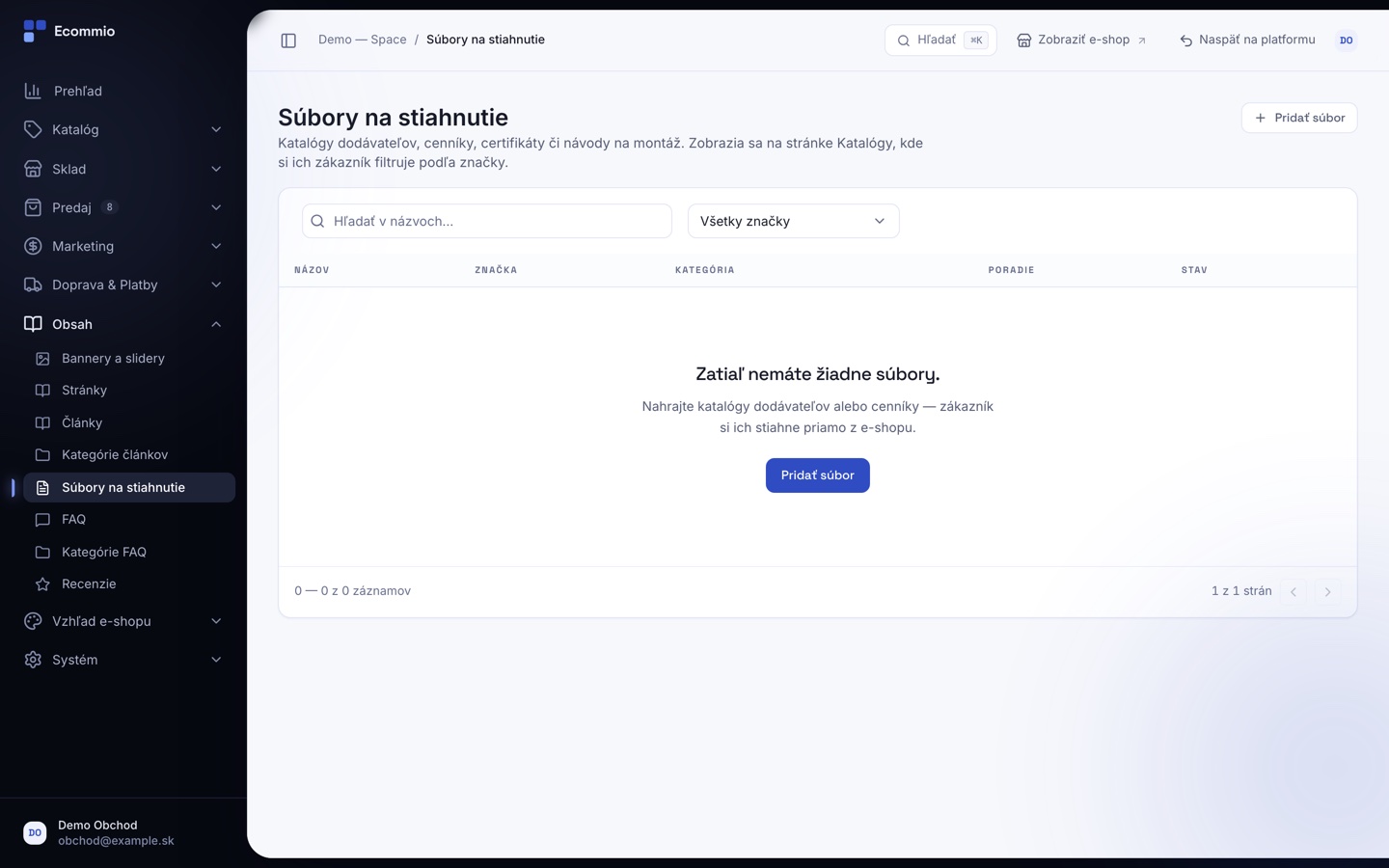Click the Systém gear icon
Image resolution: width=1389 pixels, height=868 pixels.
click(x=33, y=660)
